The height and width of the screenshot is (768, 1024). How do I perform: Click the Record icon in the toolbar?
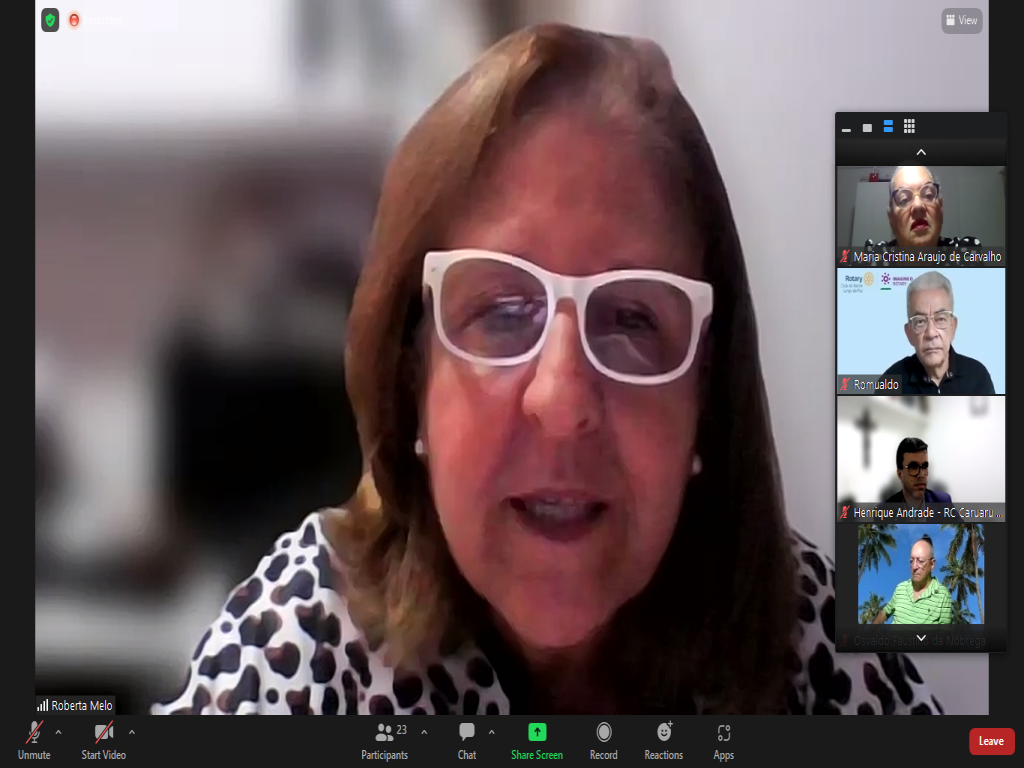(x=604, y=740)
